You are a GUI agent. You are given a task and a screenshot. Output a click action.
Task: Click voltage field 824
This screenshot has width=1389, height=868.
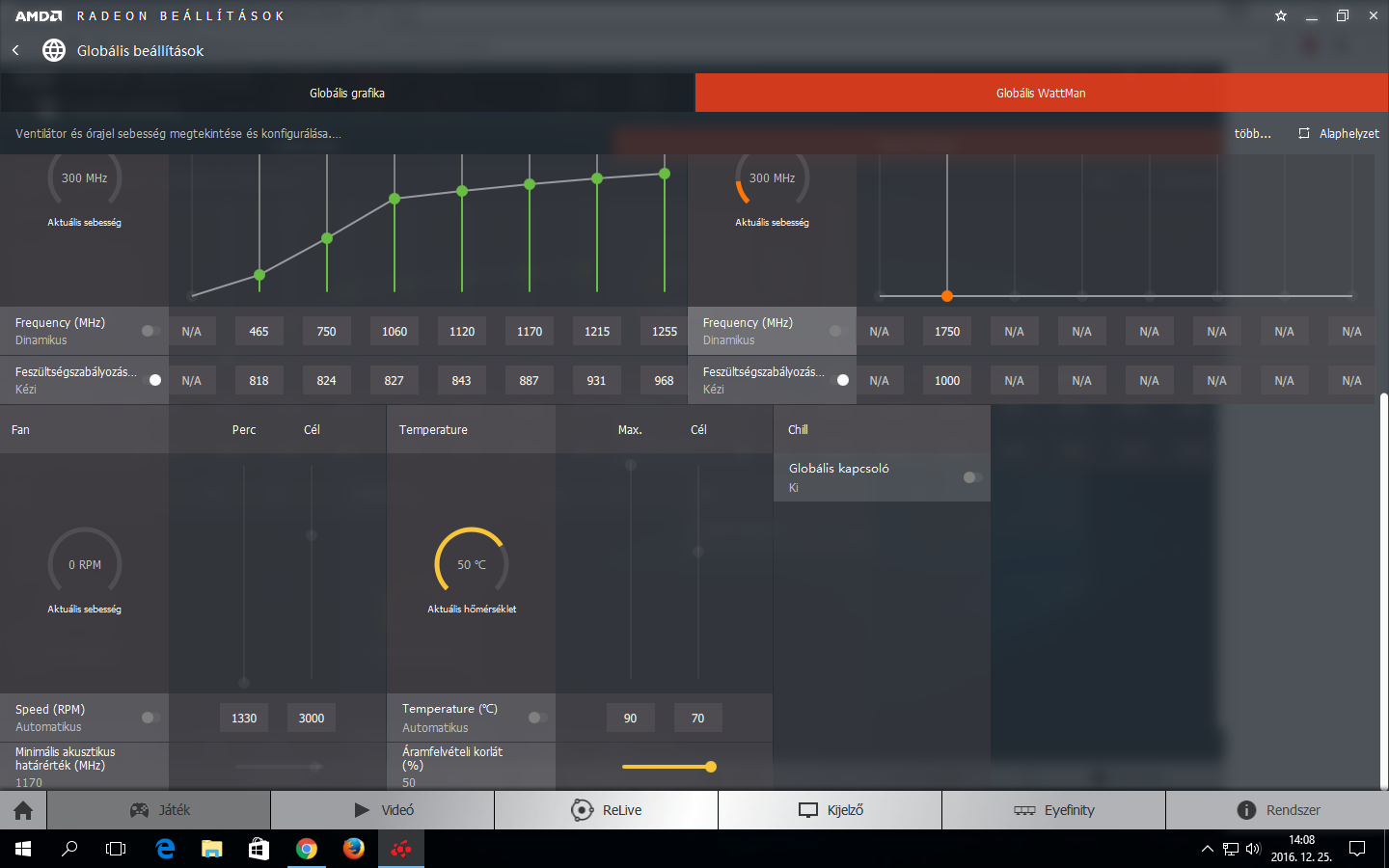326,380
